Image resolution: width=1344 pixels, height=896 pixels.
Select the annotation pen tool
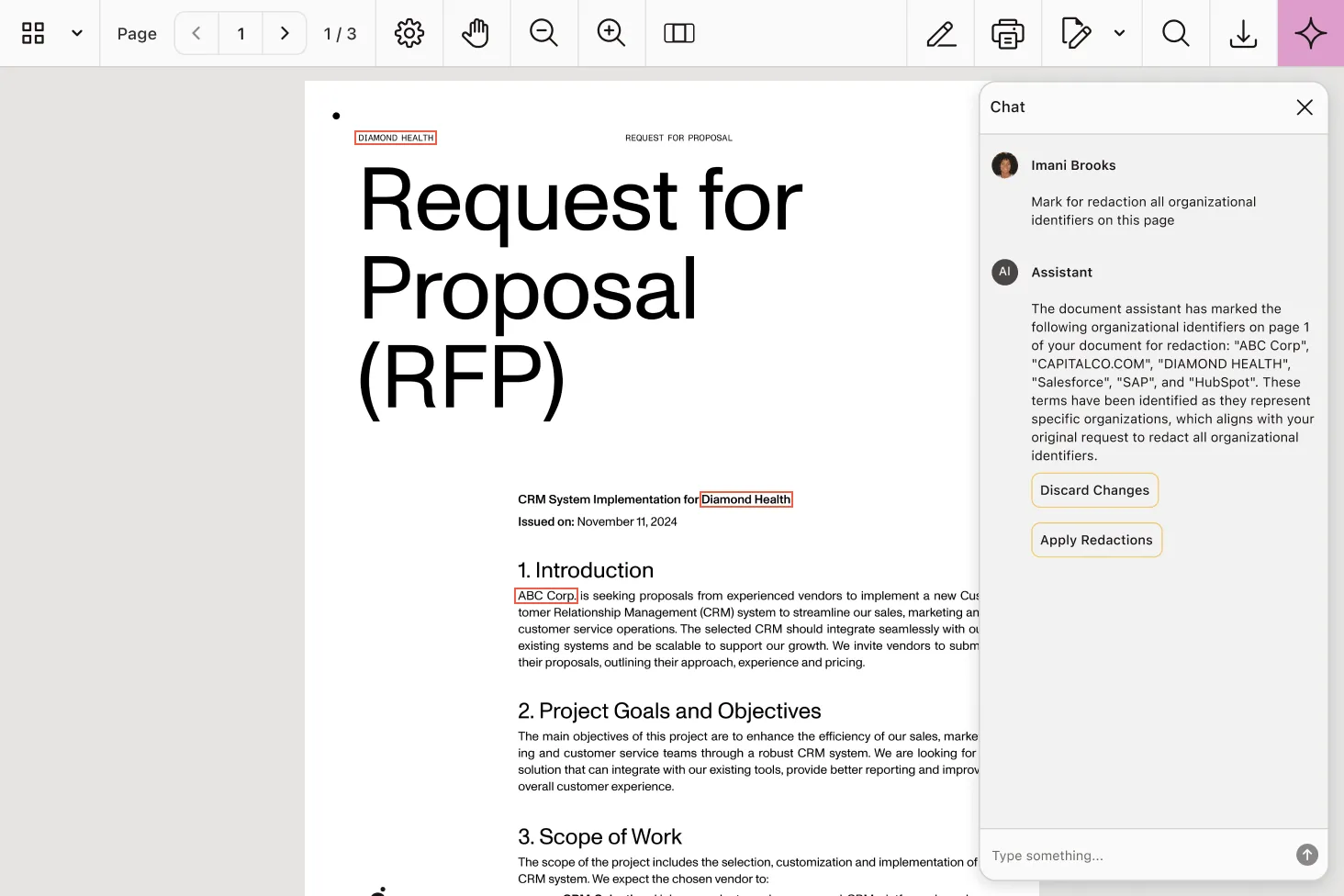941,33
